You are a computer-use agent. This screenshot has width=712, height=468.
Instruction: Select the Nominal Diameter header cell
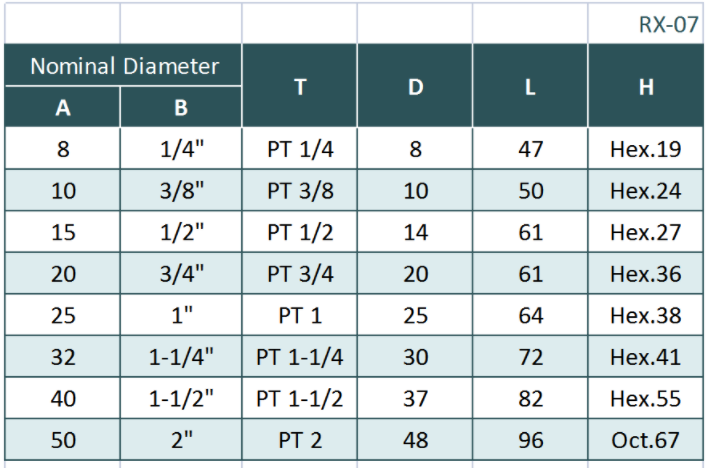coord(125,67)
